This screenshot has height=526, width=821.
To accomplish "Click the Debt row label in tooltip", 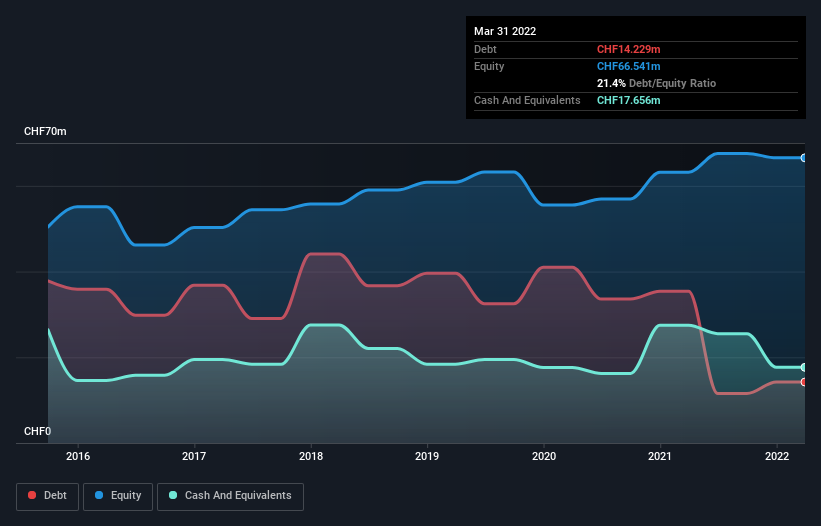I will tap(485, 49).
